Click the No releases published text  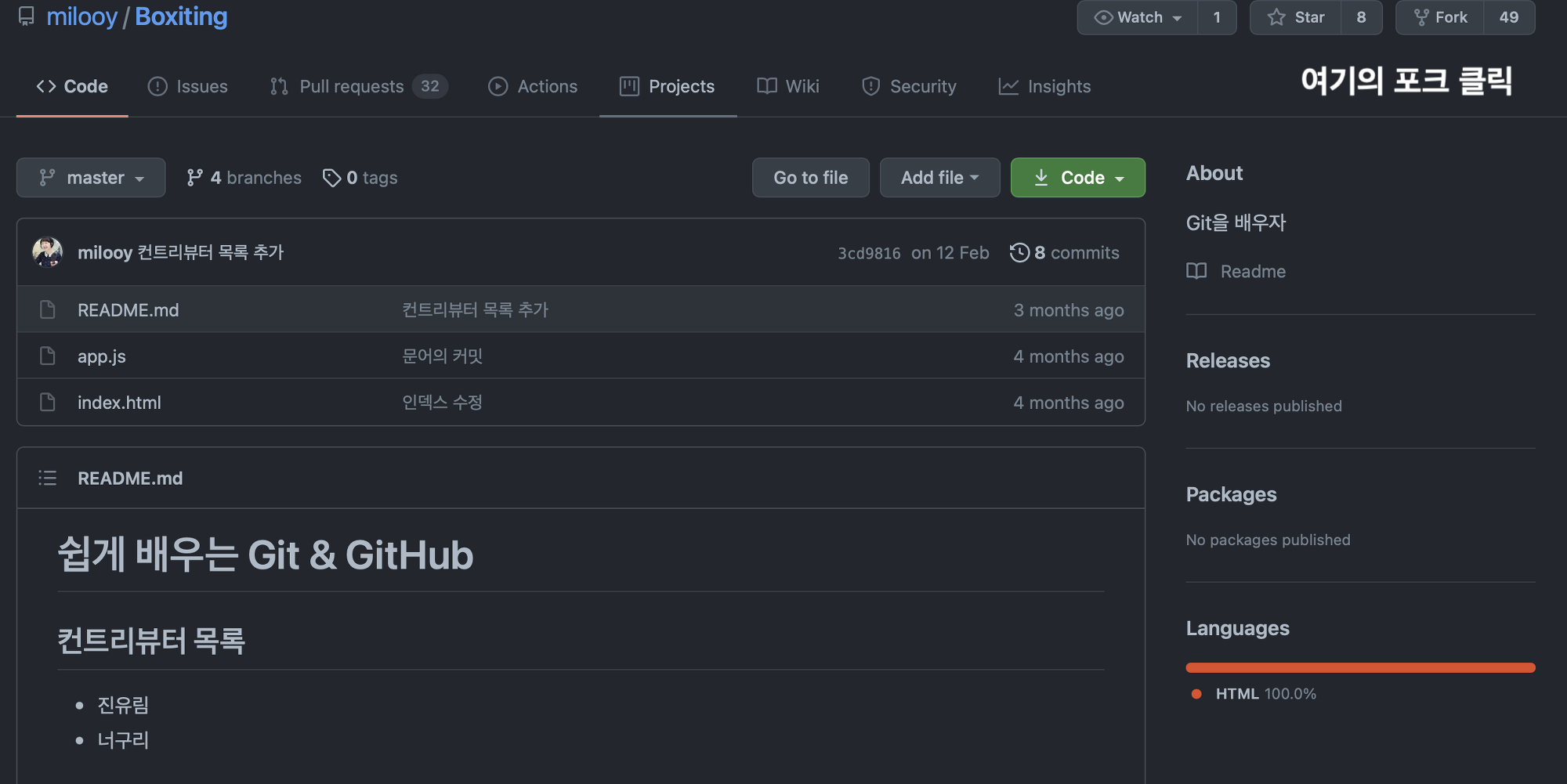pos(1264,406)
